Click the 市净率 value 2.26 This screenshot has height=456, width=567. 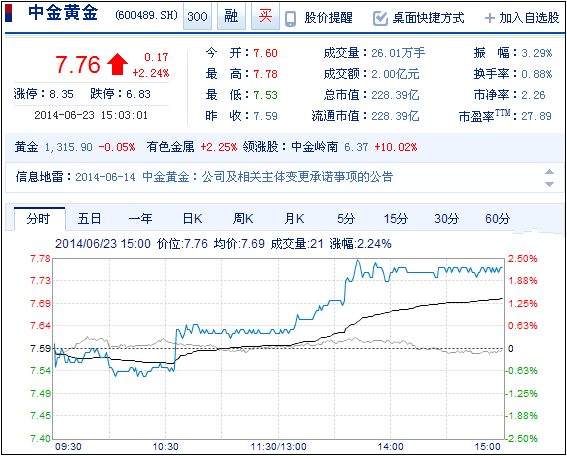[x=533, y=95]
